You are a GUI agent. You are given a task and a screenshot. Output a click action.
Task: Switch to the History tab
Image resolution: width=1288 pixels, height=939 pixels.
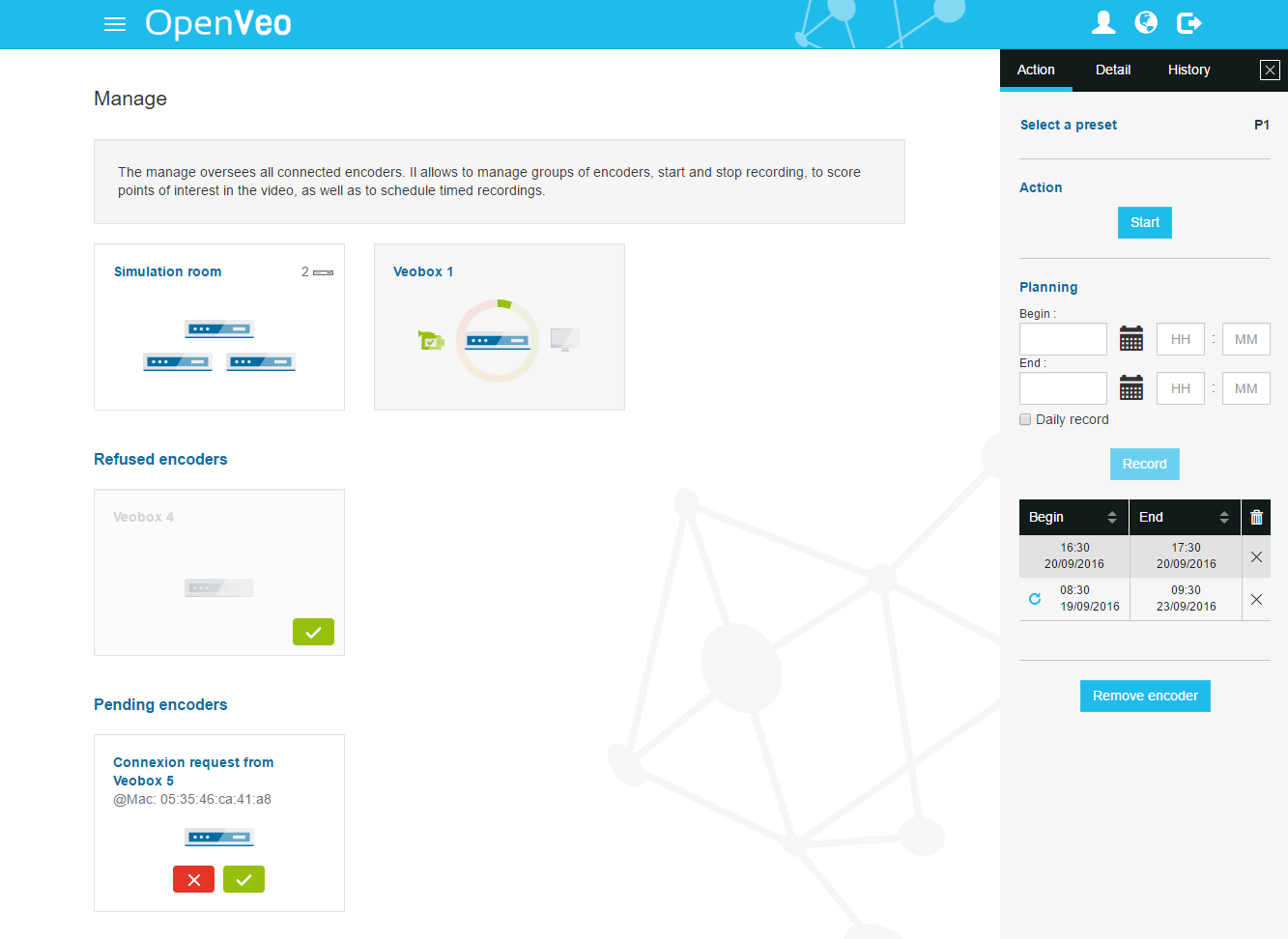(1188, 70)
